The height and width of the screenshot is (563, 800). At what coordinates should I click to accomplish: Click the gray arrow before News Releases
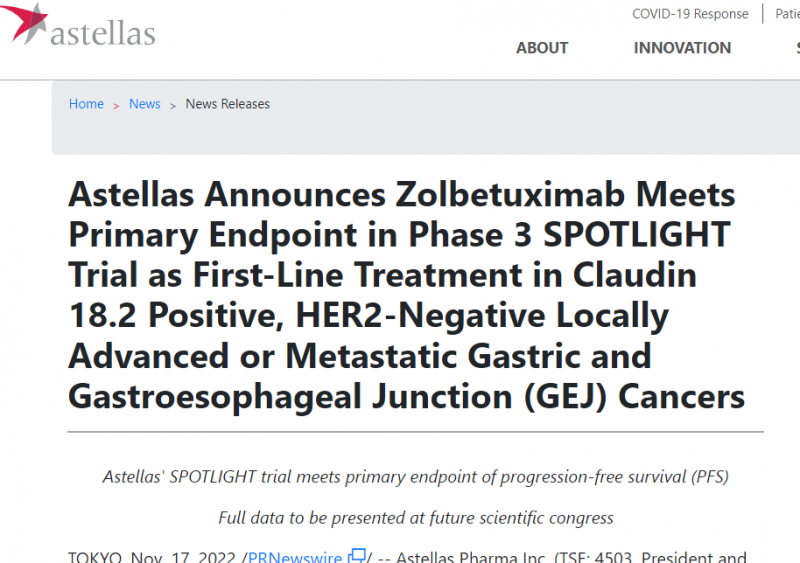point(173,105)
